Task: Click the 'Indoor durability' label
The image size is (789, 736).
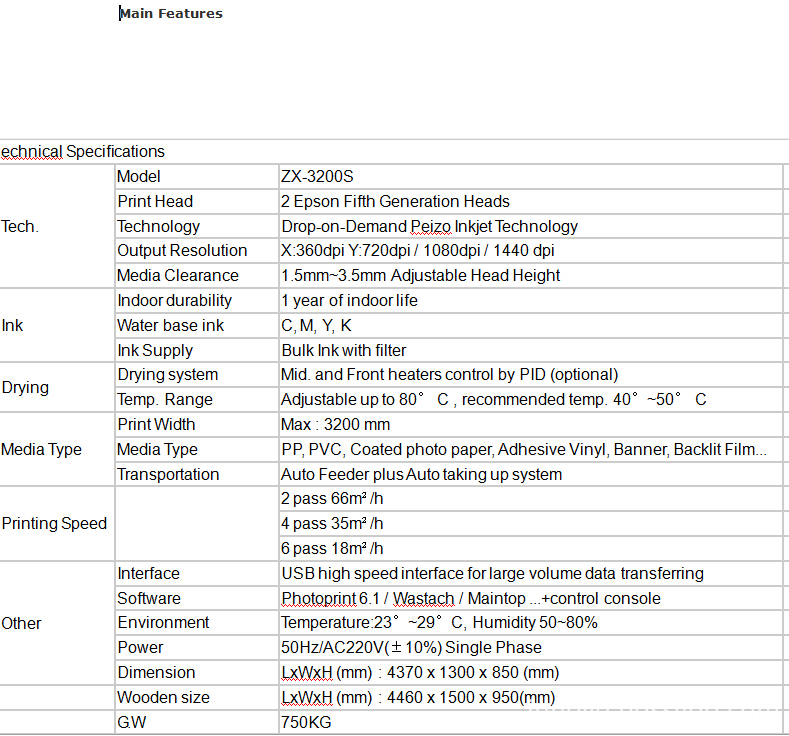Action: point(175,300)
